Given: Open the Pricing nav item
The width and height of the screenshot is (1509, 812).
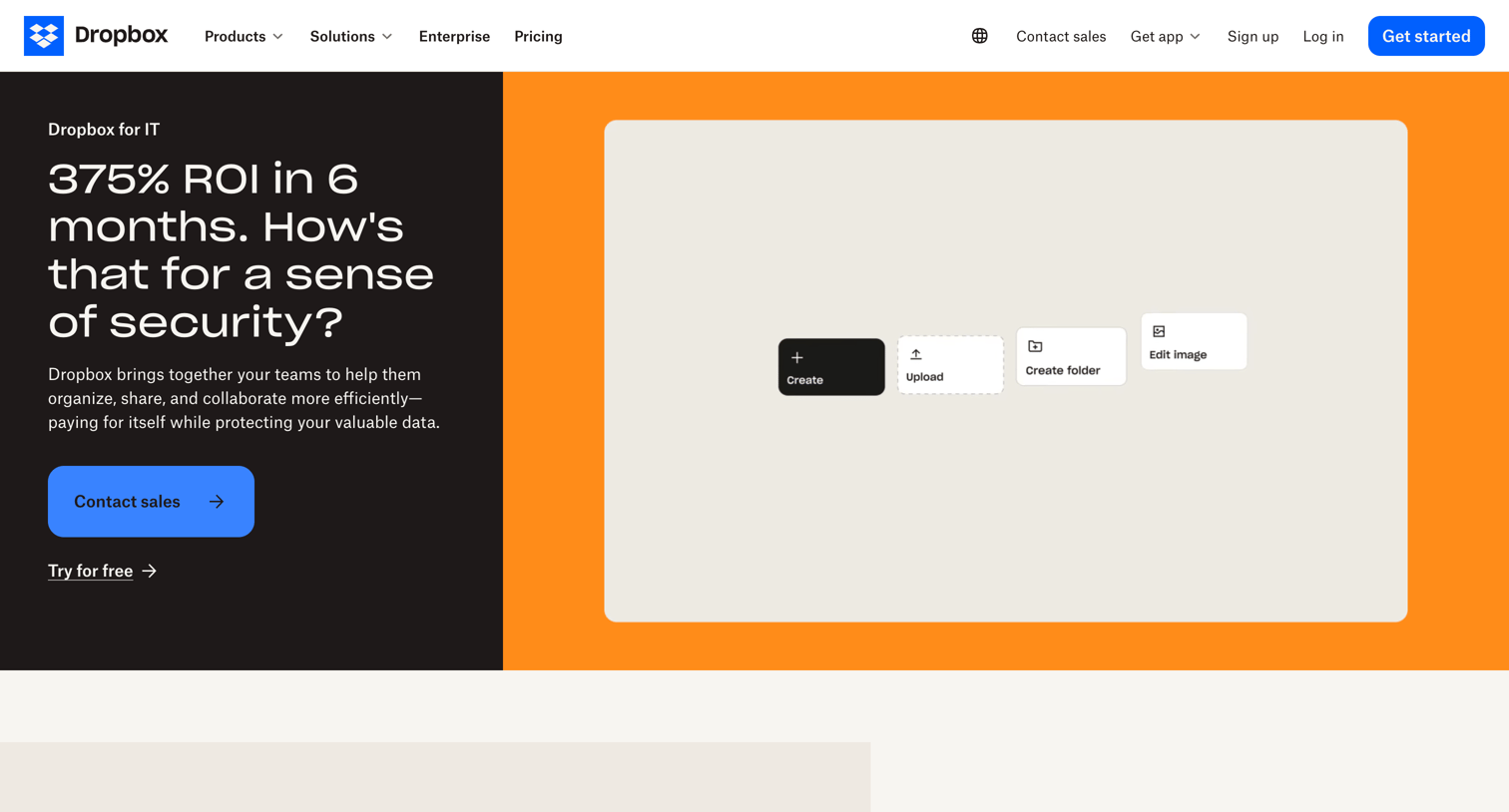Looking at the screenshot, I should [x=538, y=36].
